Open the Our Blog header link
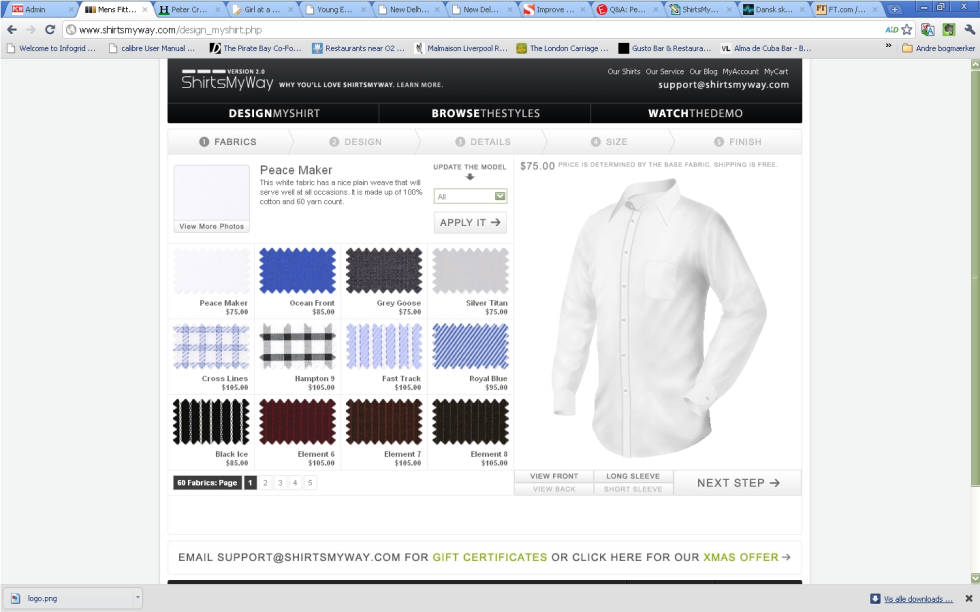 pyautogui.click(x=703, y=72)
